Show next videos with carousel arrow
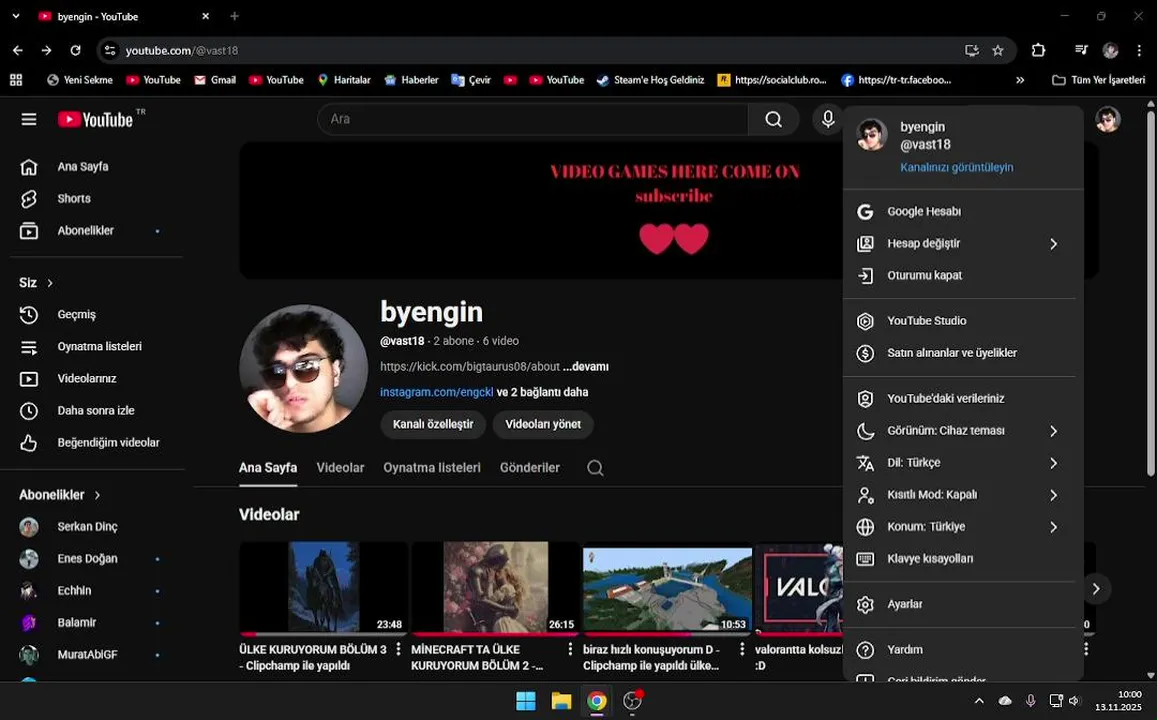Image resolution: width=1157 pixels, height=720 pixels. tap(1096, 589)
